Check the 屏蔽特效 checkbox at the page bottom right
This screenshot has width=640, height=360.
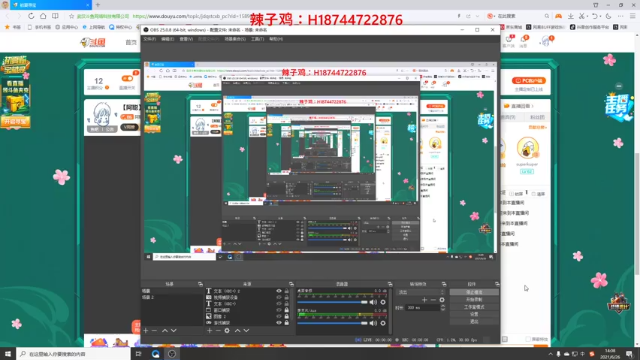pyautogui.click(x=528, y=339)
